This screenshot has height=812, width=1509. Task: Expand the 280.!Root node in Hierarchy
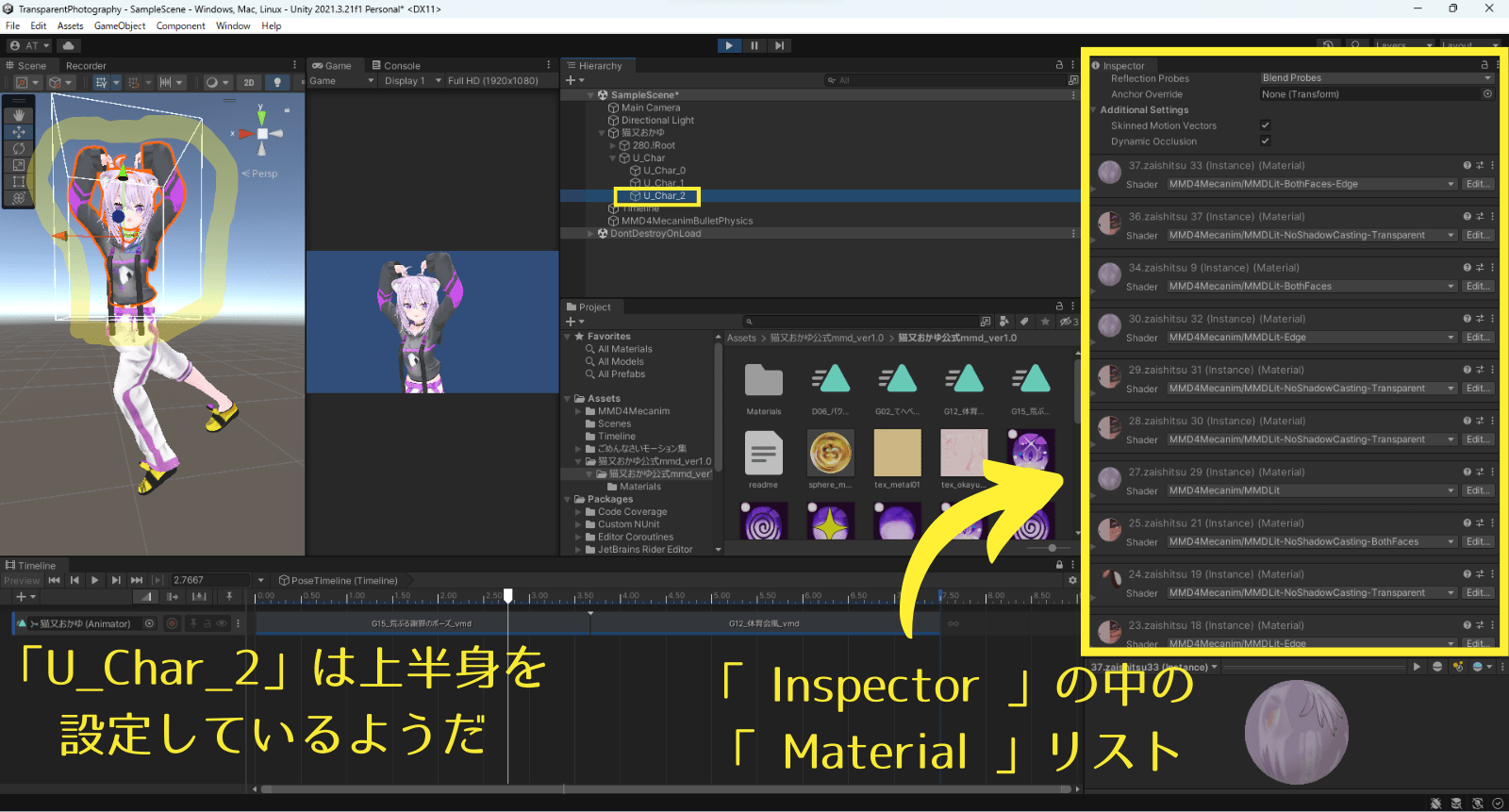[613, 145]
